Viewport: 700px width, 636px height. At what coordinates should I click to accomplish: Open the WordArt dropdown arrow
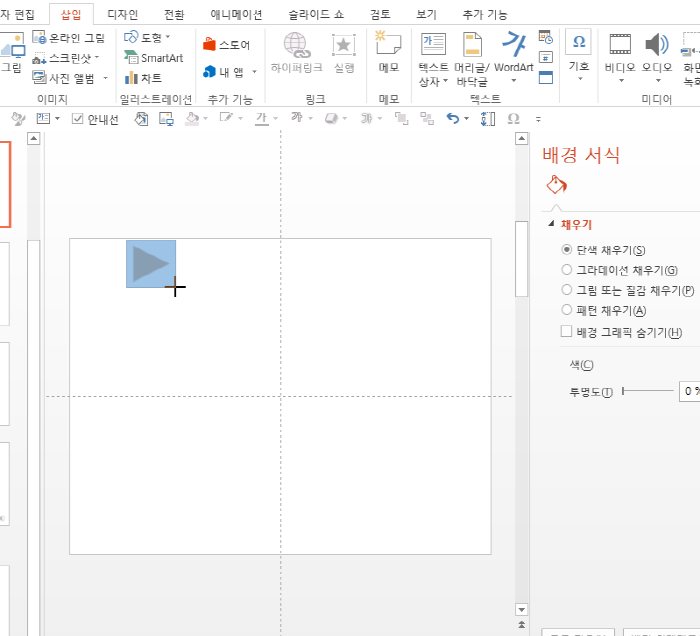(513, 81)
